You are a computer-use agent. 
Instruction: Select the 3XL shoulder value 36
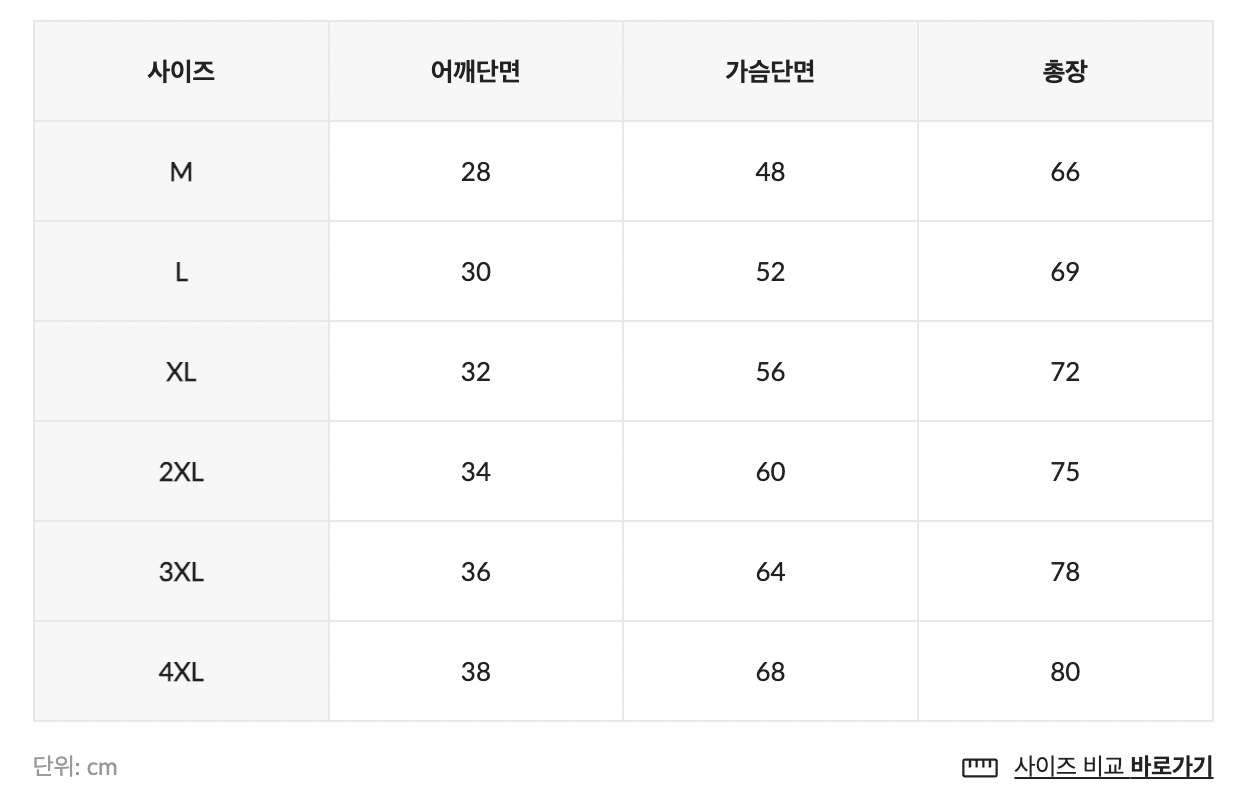pyautogui.click(x=476, y=572)
